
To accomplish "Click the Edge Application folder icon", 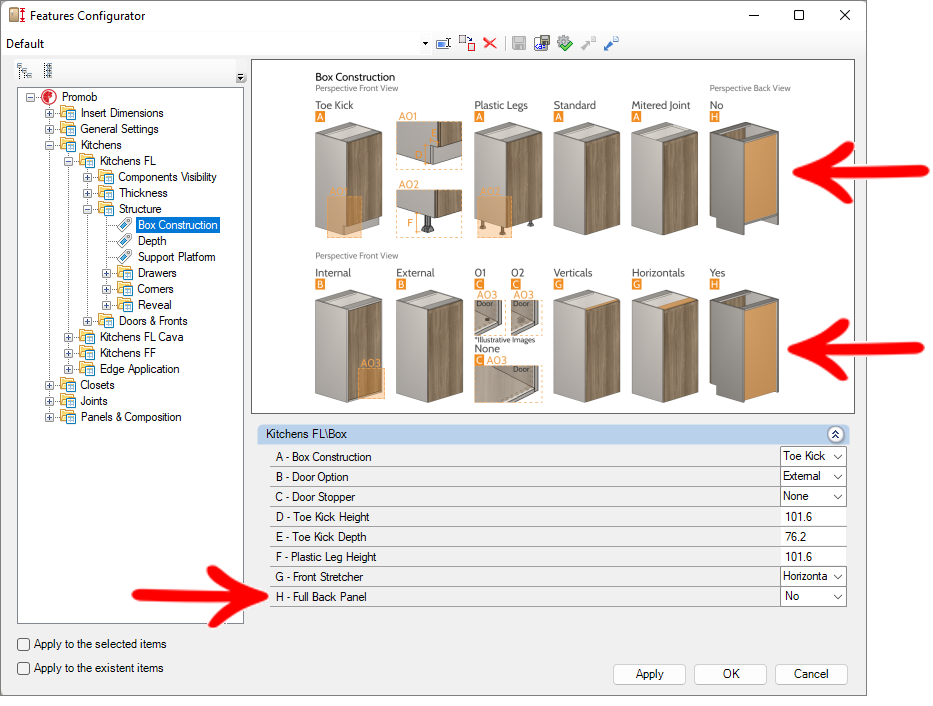I will tap(87, 369).
